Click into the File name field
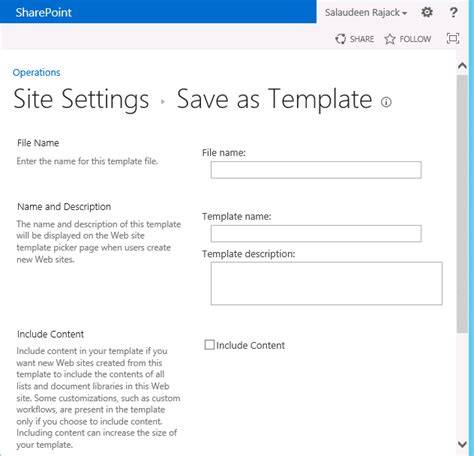The height and width of the screenshot is (456, 474). coord(316,170)
